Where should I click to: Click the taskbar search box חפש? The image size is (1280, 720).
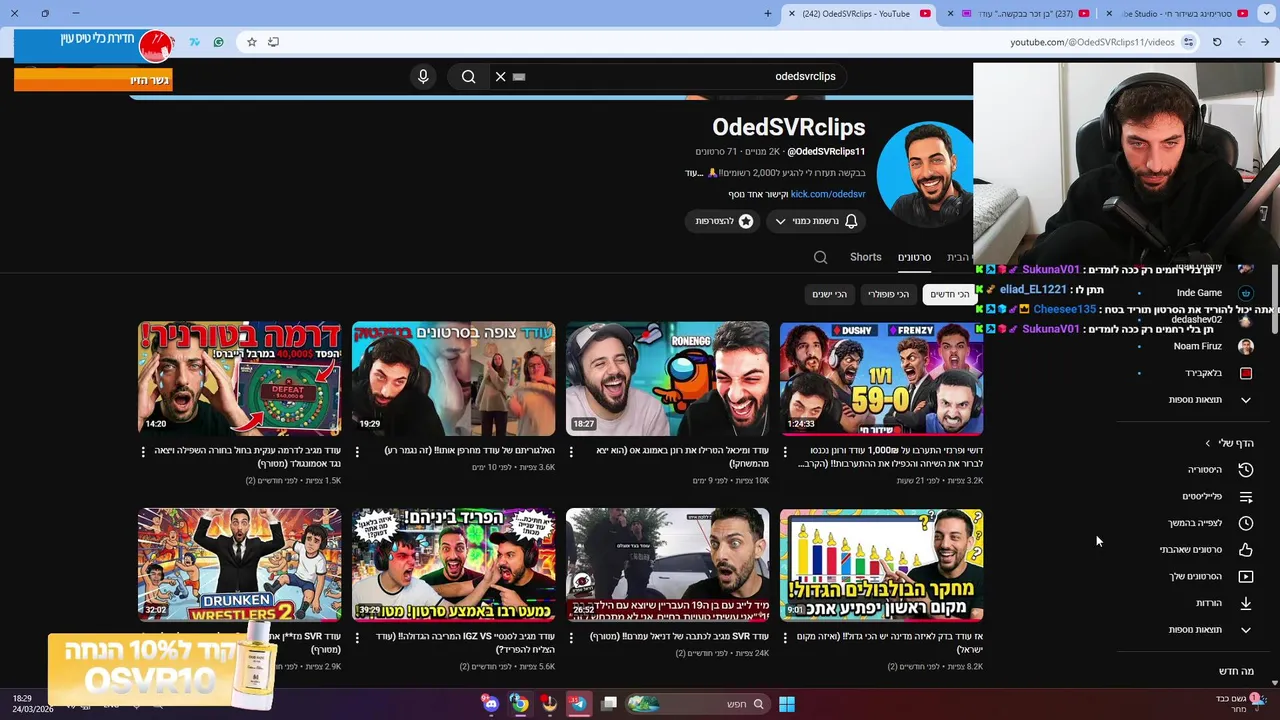click(697, 704)
